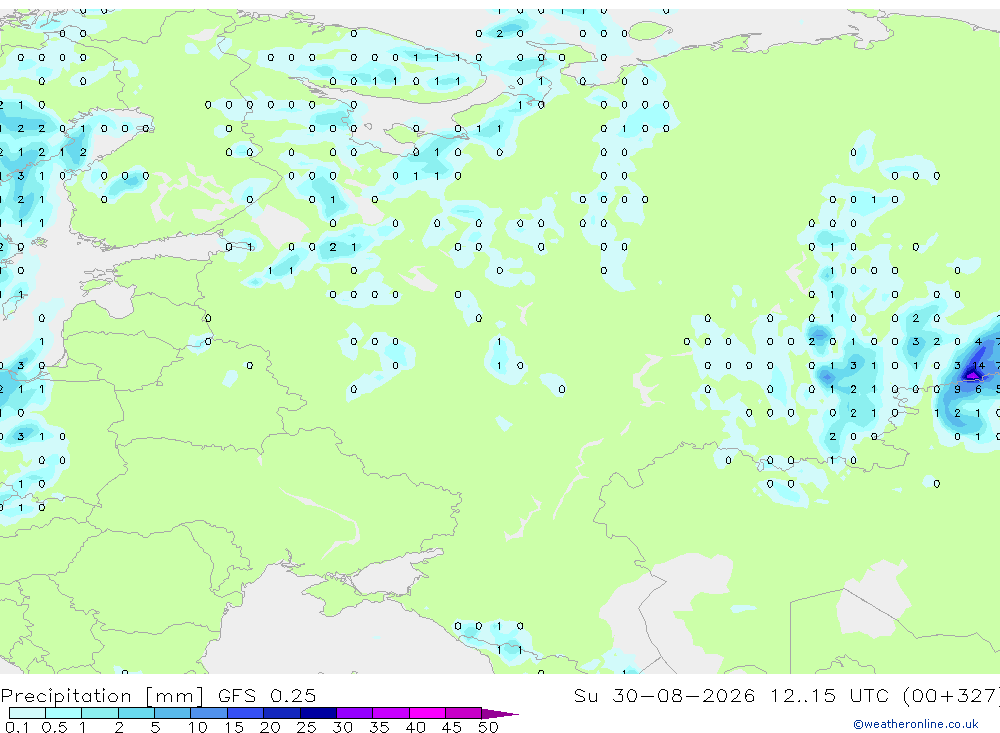Click the '9' precipitation value on the map
Image resolution: width=1000 pixels, height=733 pixels.
point(957,389)
